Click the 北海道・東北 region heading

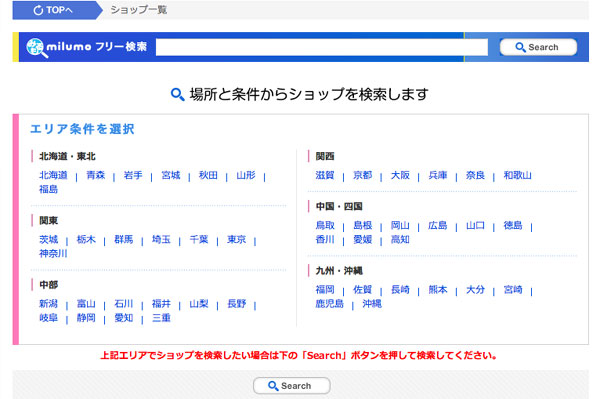coord(67,156)
